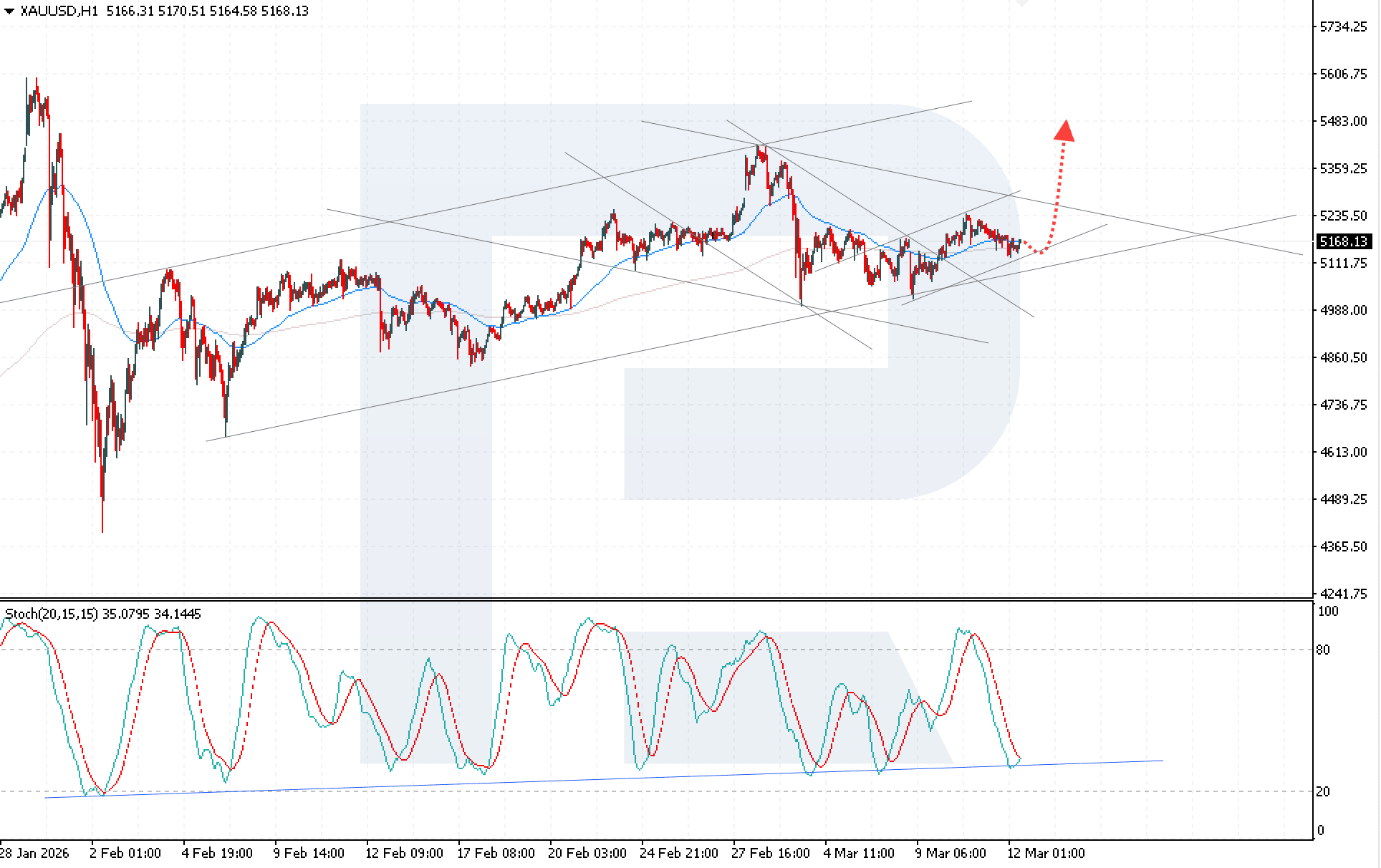Image resolution: width=1381 pixels, height=868 pixels.
Task: Click the 9 Feb 14:00 time label
Action: pos(309,853)
